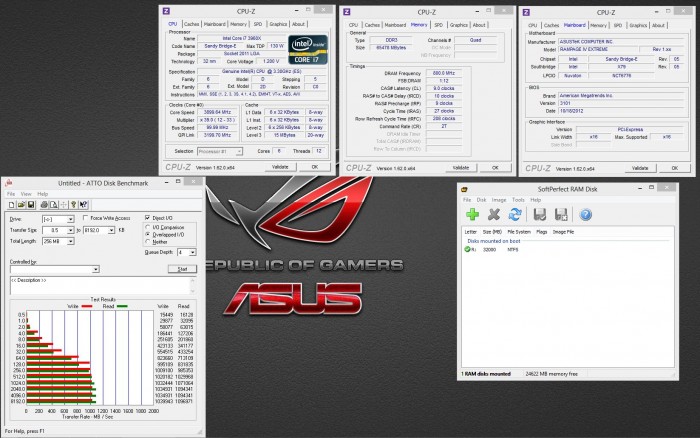This screenshot has height=438, width=700.
Task: Click purple Z icon of CPU-Z Memory window
Action: [x=347, y=12]
